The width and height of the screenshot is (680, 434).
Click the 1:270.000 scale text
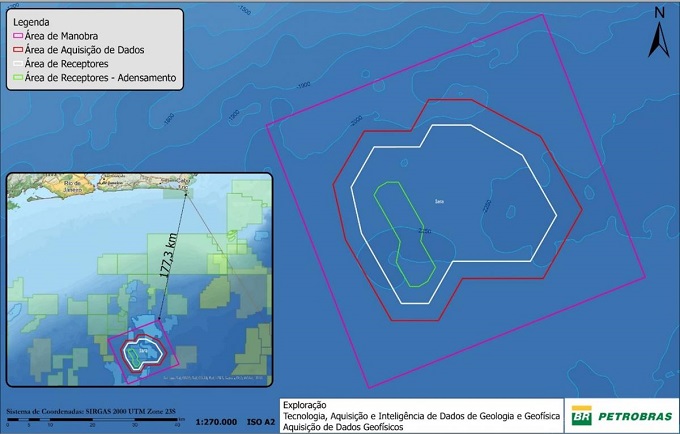pyautogui.click(x=216, y=422)
